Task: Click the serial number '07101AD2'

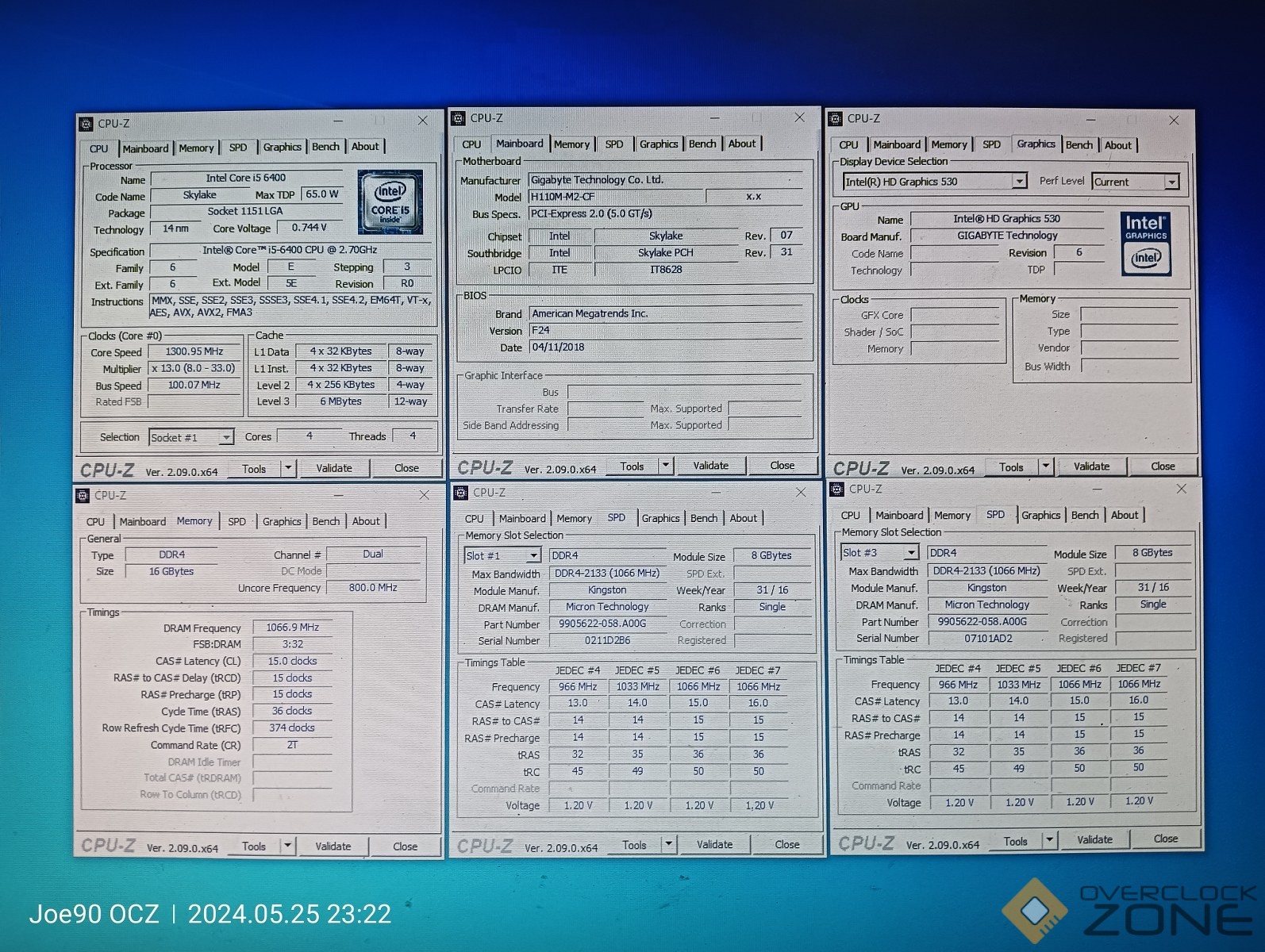Action: click(x=988, y=638)
